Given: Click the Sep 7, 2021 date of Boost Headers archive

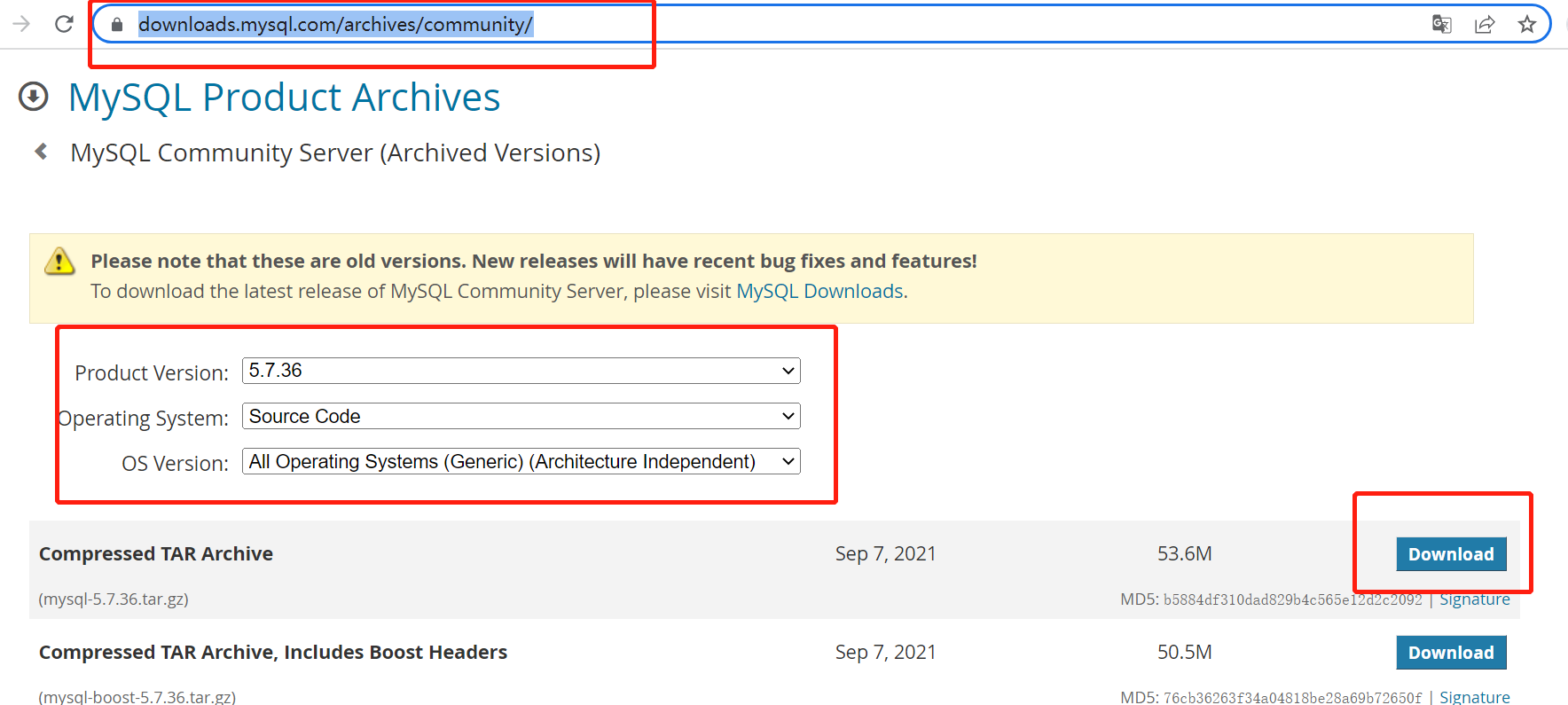Looking at the screenshot, I should pos(885,652).
